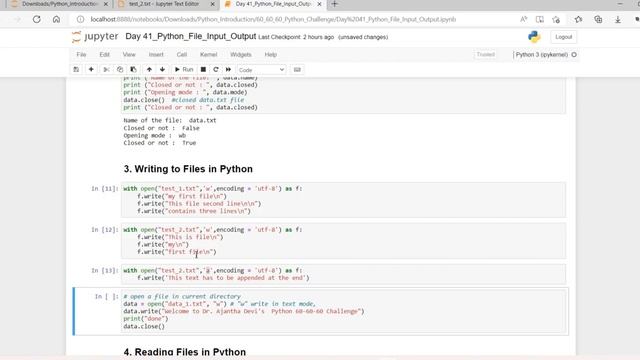Move the selected cell down with the arrow icon

pyautogui.click(x=162, y=70)
